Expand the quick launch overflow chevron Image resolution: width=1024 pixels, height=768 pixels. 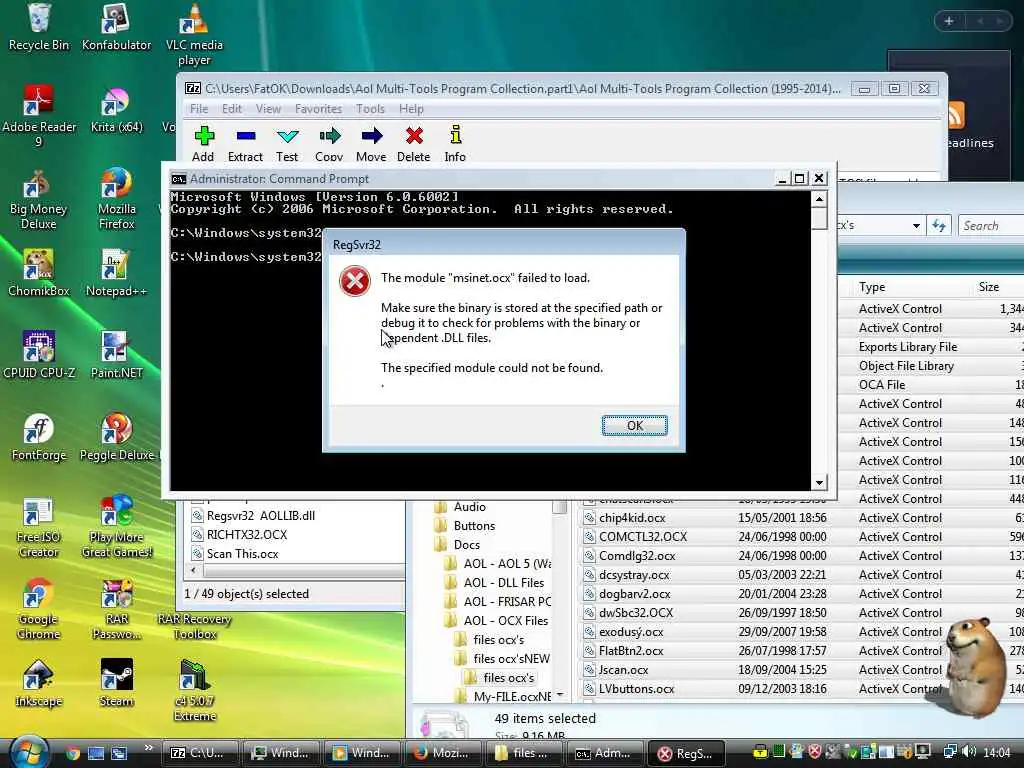tap(148, 748)
